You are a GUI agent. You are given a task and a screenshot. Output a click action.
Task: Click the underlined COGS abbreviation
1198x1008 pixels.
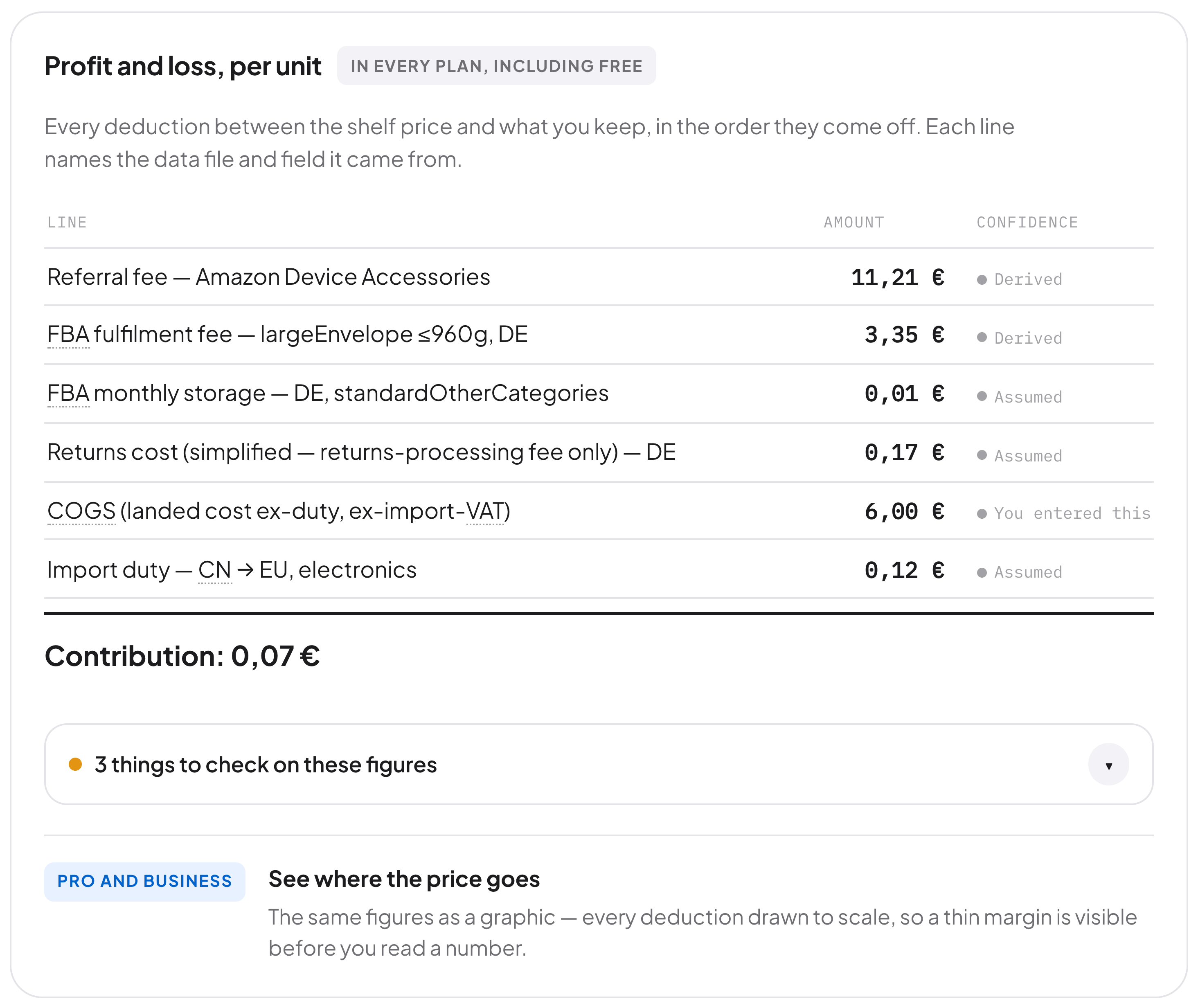82,511
